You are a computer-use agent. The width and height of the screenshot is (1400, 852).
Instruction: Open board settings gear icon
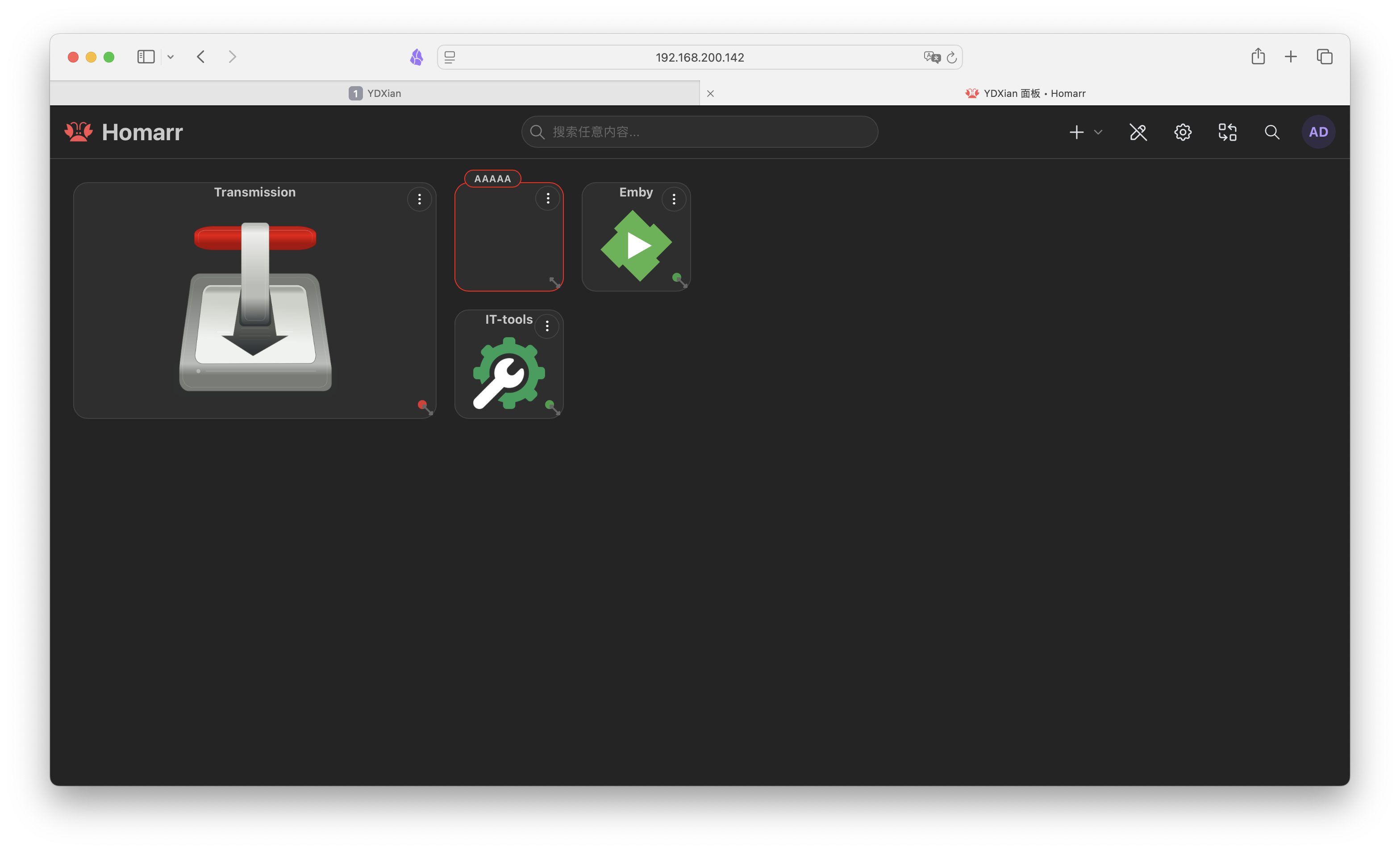(x=1183, y=133)
